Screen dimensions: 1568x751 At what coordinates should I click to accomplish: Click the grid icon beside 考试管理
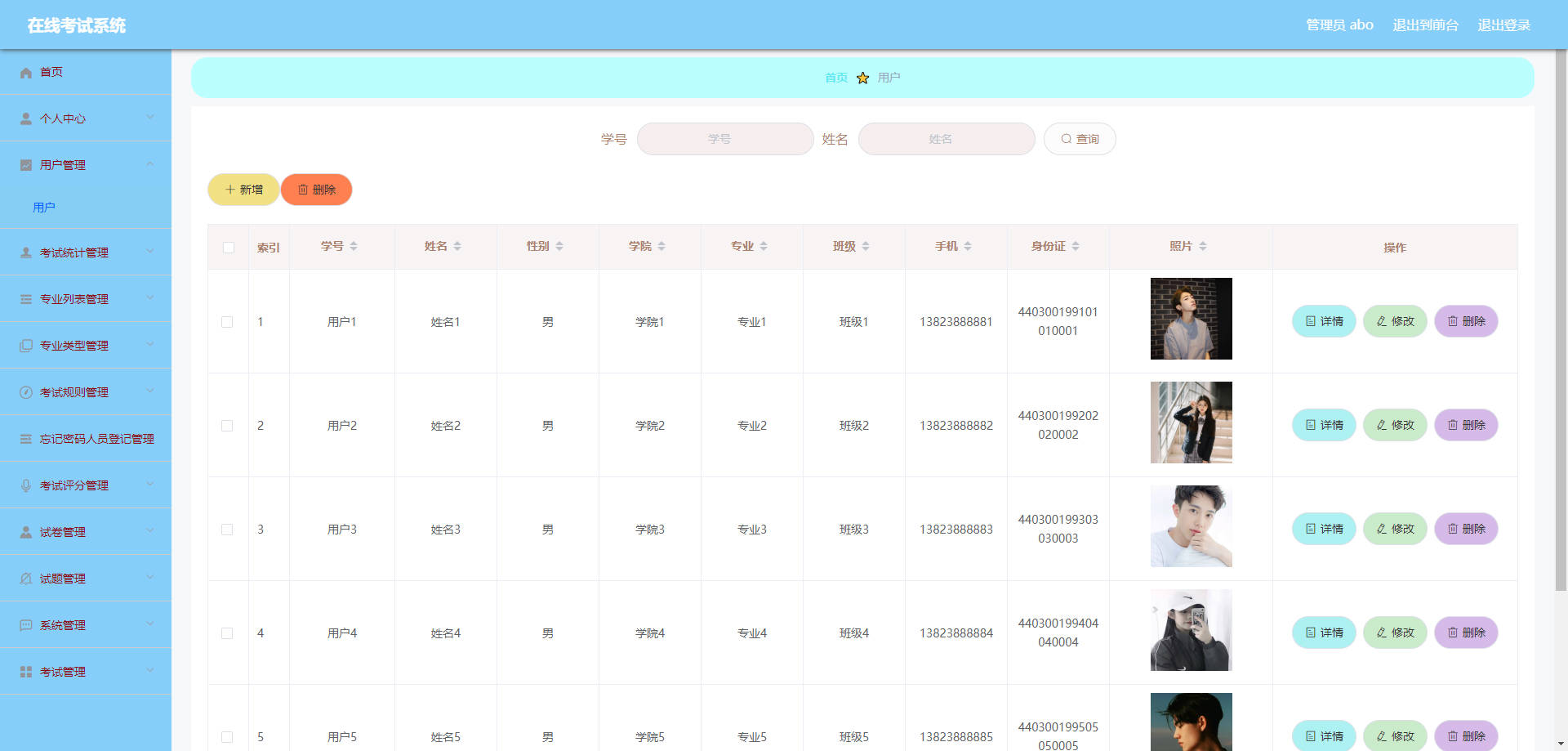tap(26, 672)
